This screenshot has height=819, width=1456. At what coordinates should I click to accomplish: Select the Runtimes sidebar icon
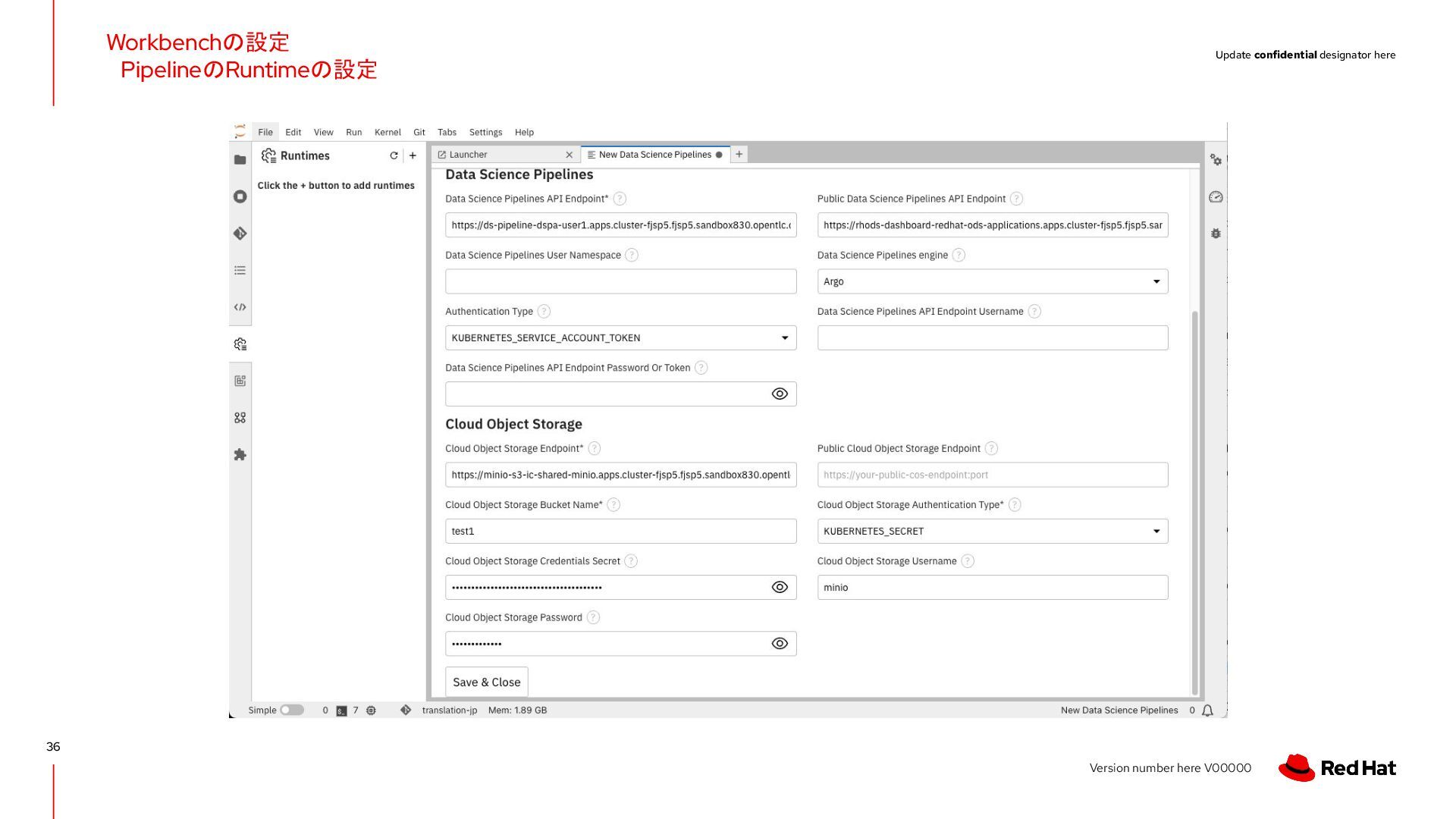[x=240, y=344]
